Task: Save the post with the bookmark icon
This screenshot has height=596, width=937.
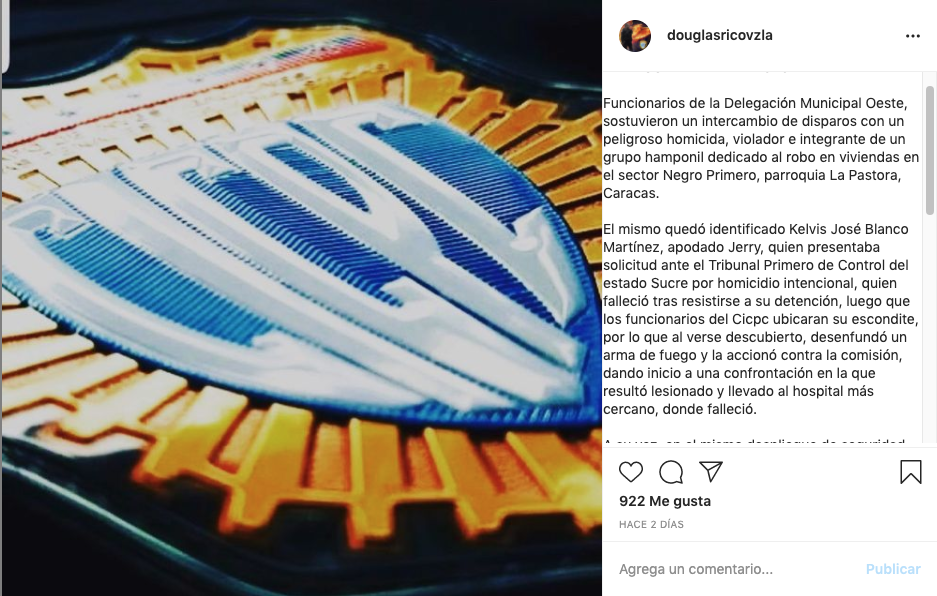Action: click(x=911, y=472)
